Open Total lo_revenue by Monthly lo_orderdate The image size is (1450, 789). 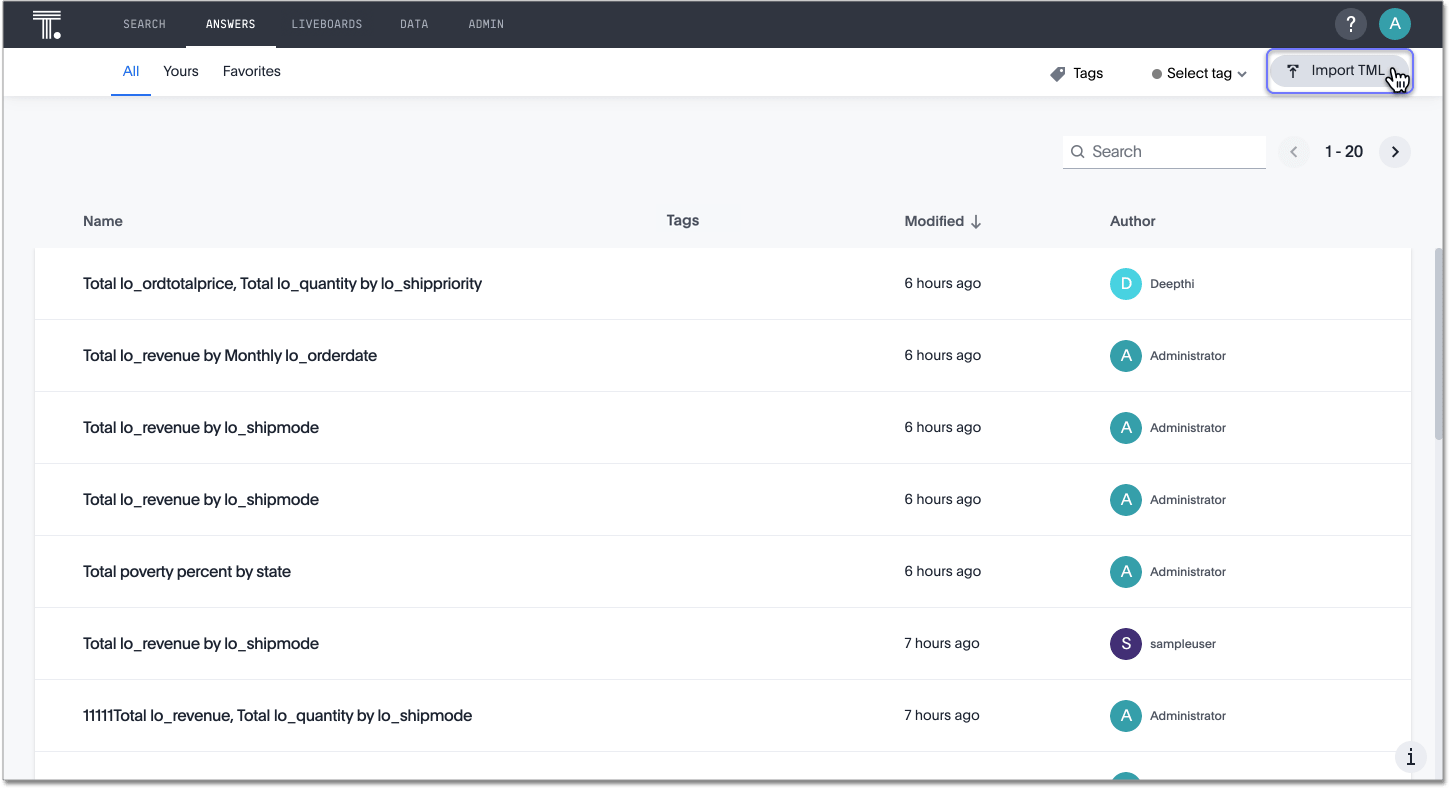(x=230, y=356)
